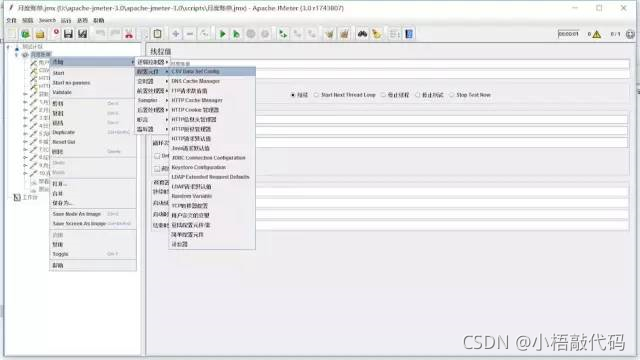This screenshot has width=640, height=360.
Task: Expand the 配置元件 submenu
Action: click(x=152, y=71)
